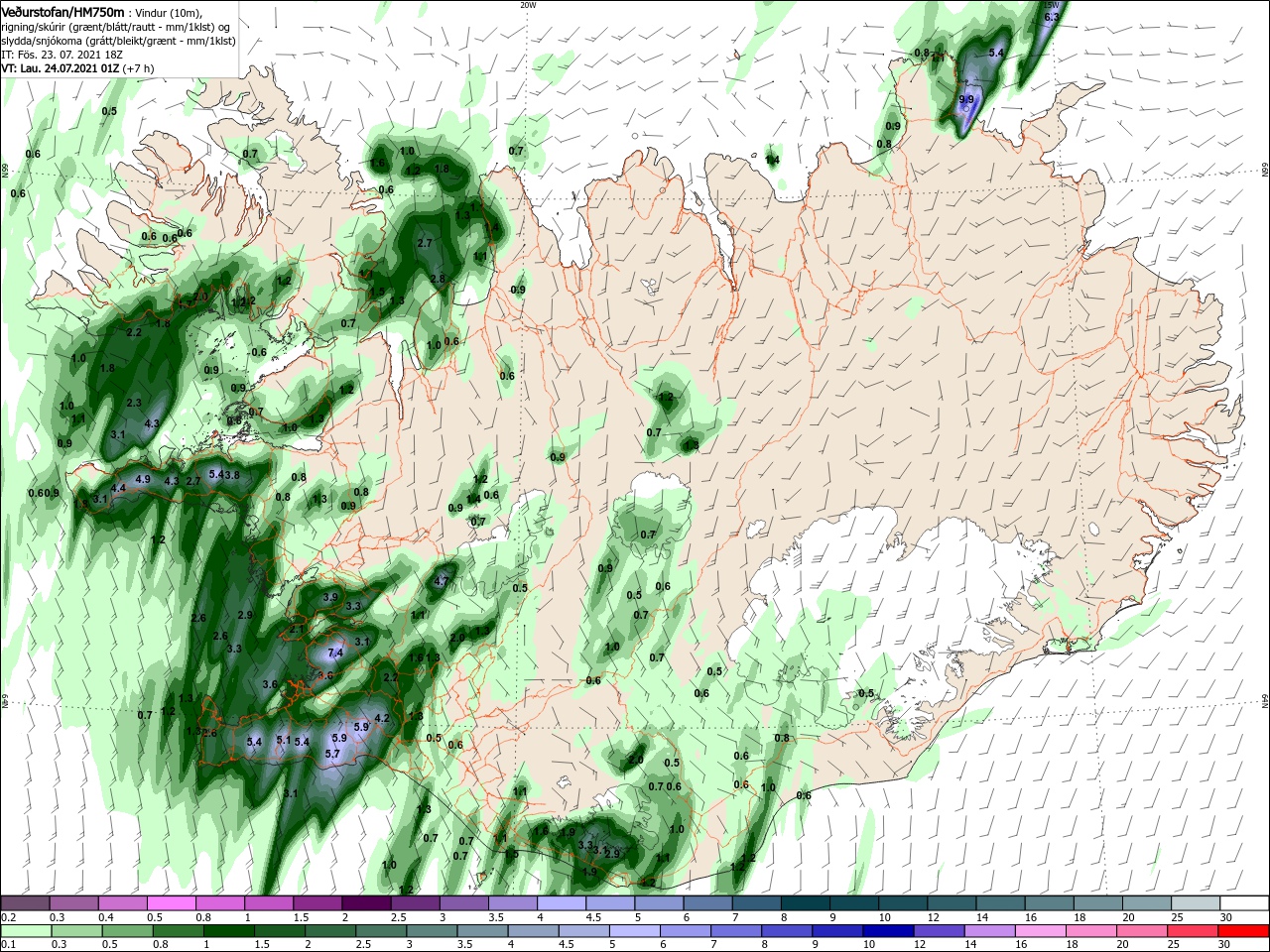1270x952 pixels.
Task: Select the valid time line 'VT: Lau. 24.07.2021 01Z'
Action: click(61, 68)
